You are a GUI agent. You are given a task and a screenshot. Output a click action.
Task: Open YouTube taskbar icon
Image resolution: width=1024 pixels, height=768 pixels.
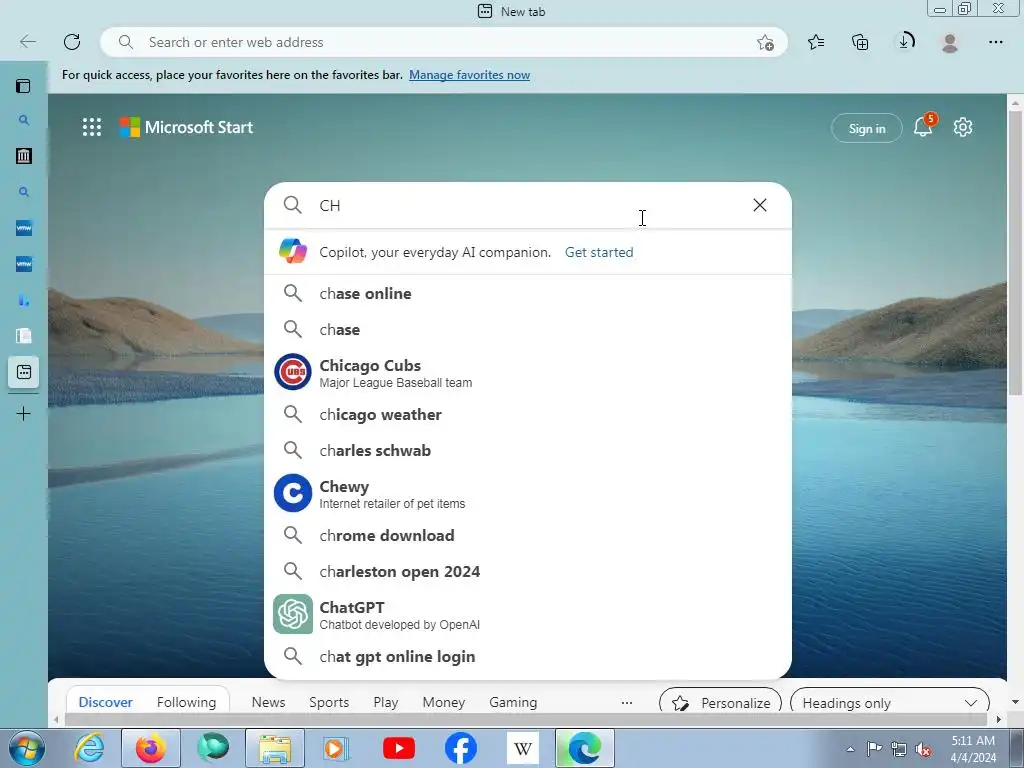click(x=399, y=748)
